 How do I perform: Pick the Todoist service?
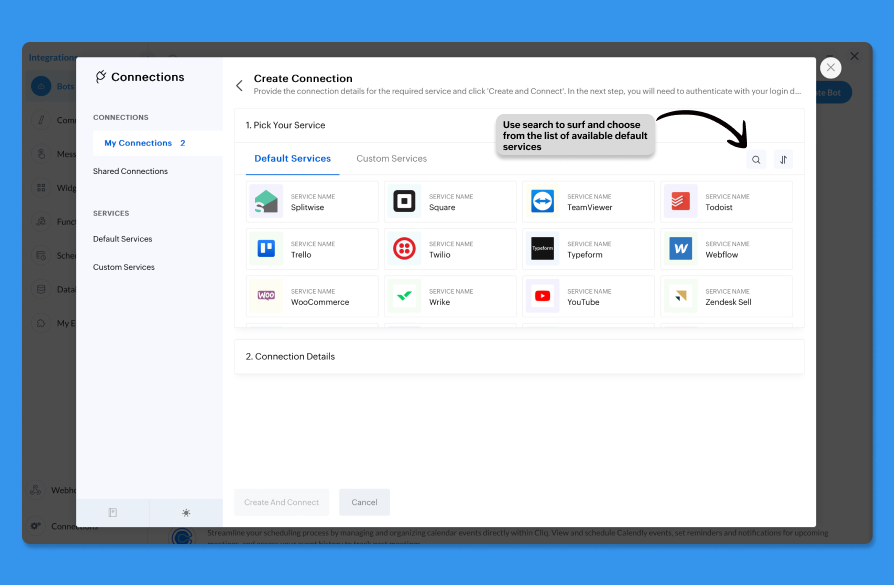(726, 202)
